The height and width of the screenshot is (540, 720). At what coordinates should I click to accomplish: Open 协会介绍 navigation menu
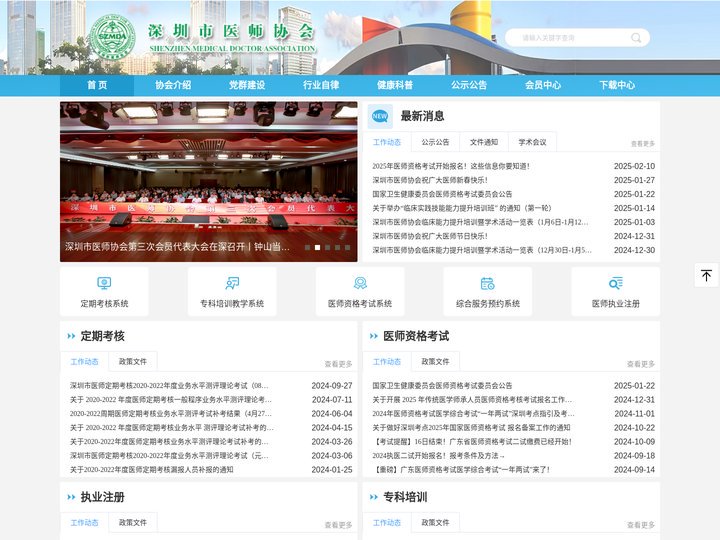tap(173, 85)
